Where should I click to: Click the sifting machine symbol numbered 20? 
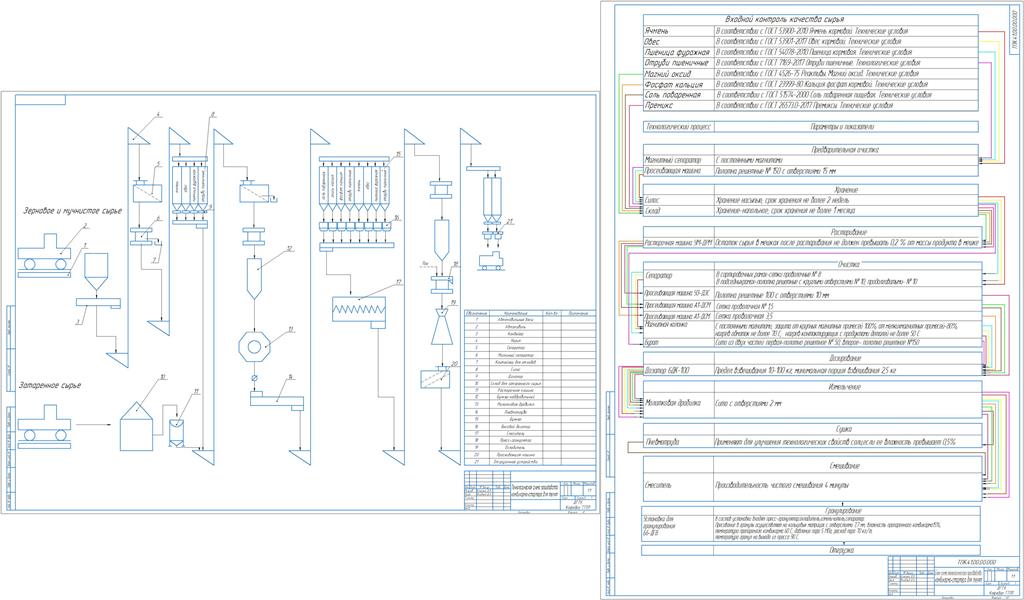click(x=434, y=379)
